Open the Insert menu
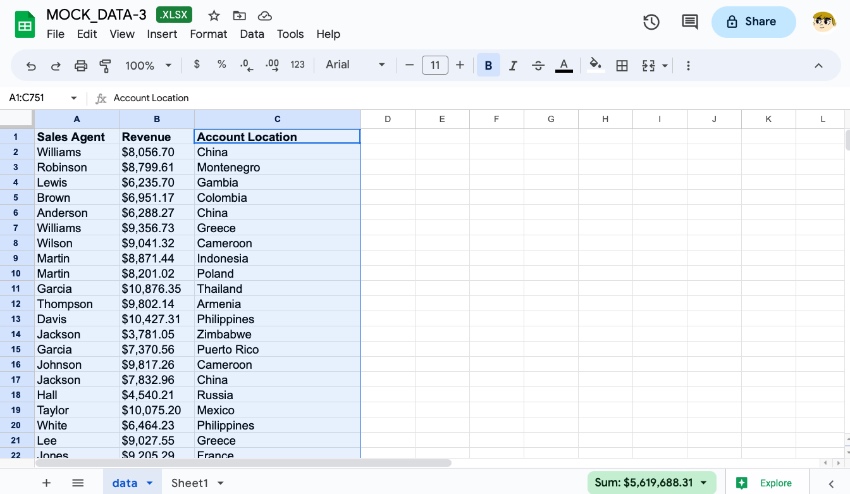This screenshot has width=850, height=494. 162,34
